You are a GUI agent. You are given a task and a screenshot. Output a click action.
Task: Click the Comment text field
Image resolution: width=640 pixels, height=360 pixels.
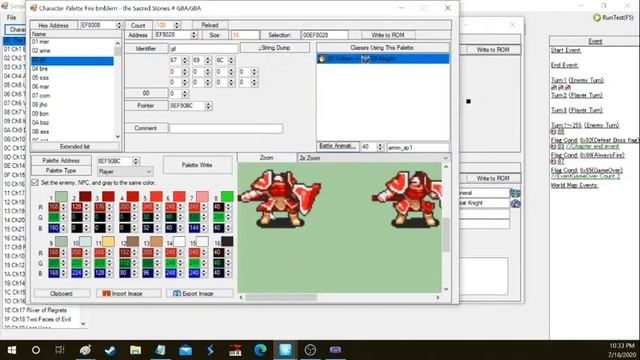226,128
